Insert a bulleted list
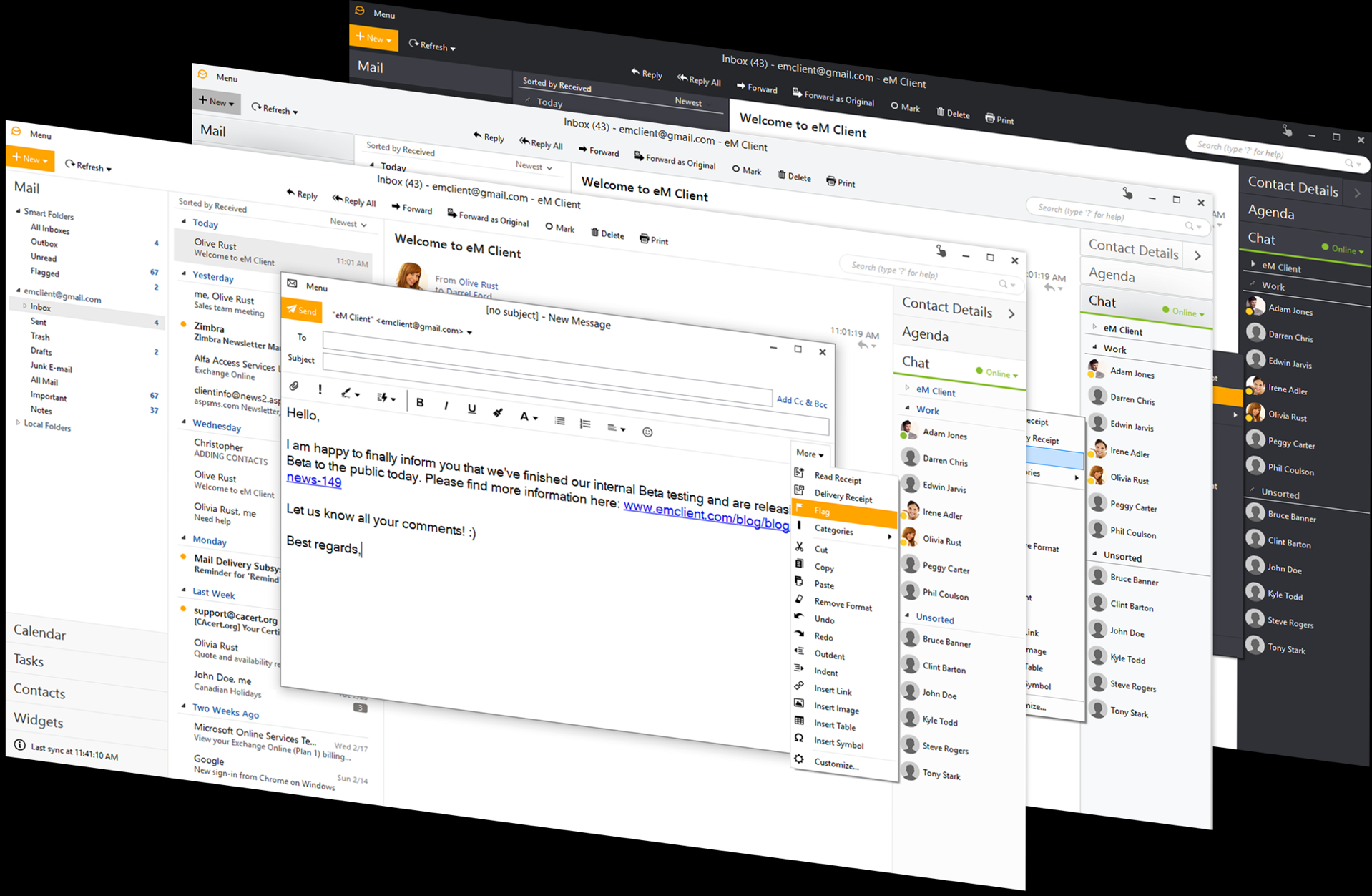 pos(559,421)
